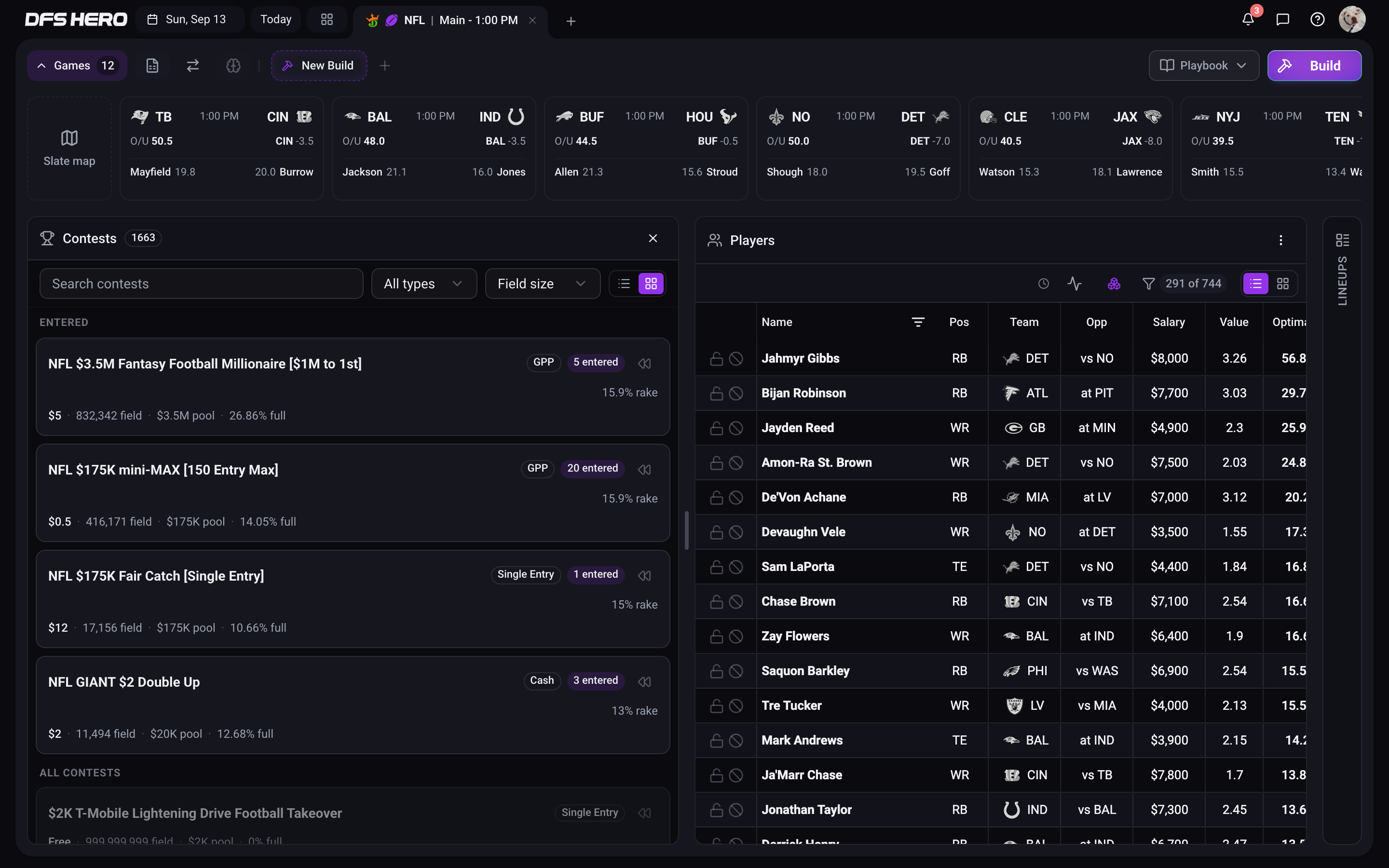Image resolution: width=1389 pixels, height=868 pixels.
Task: Open the help question mark icon
Action: pyautogui.click(x=1317, y=19)
